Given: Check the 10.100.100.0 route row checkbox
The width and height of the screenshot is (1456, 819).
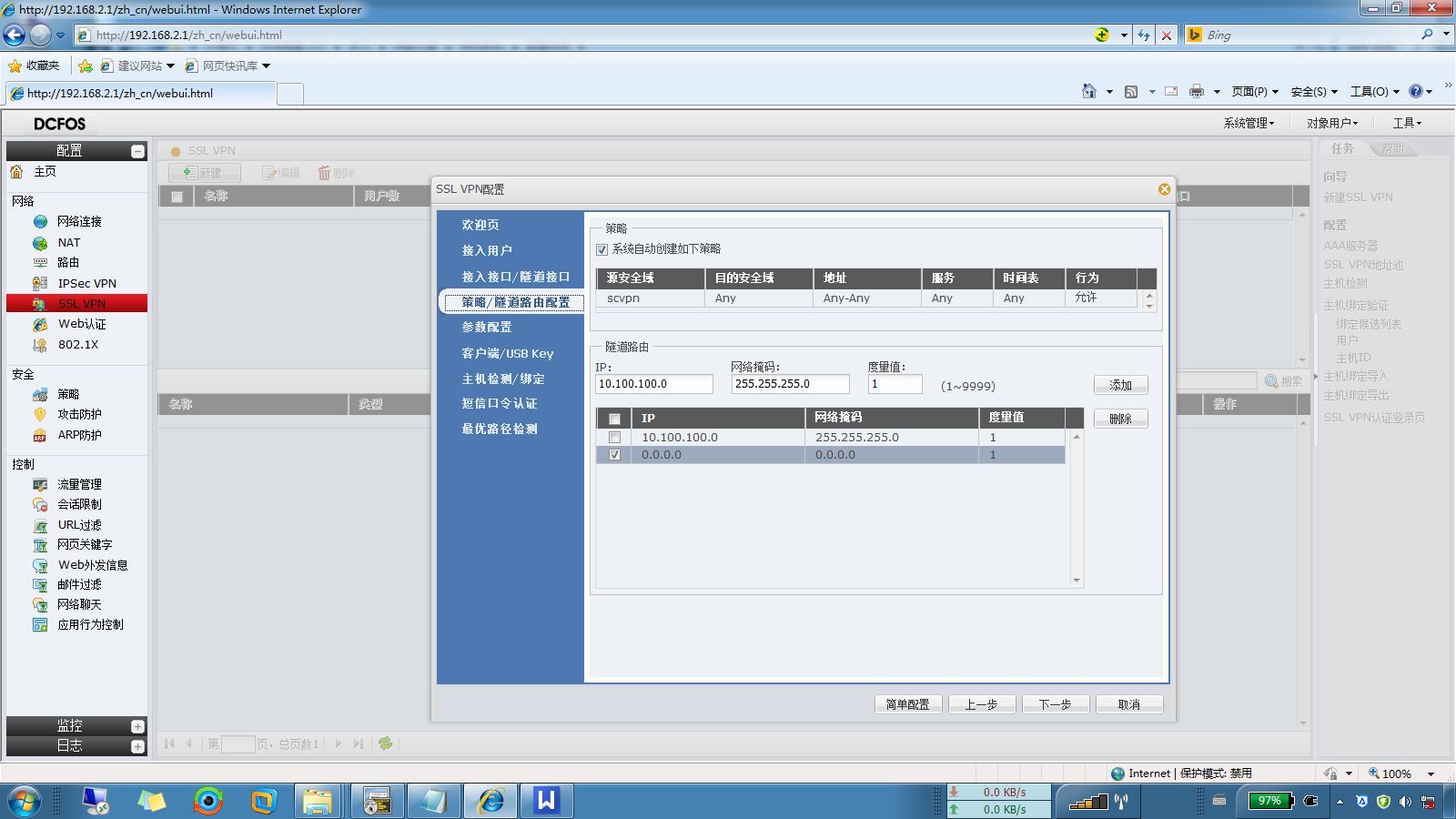Looking at the screenshot, I should coord(614,438).
